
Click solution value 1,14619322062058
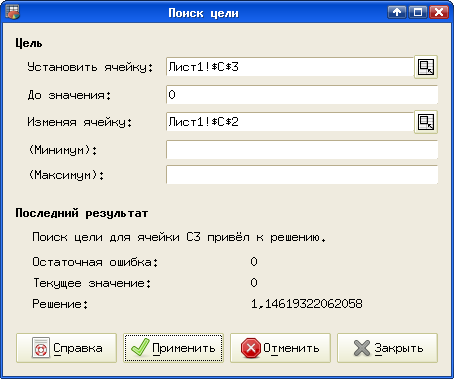tap(306, 304)
